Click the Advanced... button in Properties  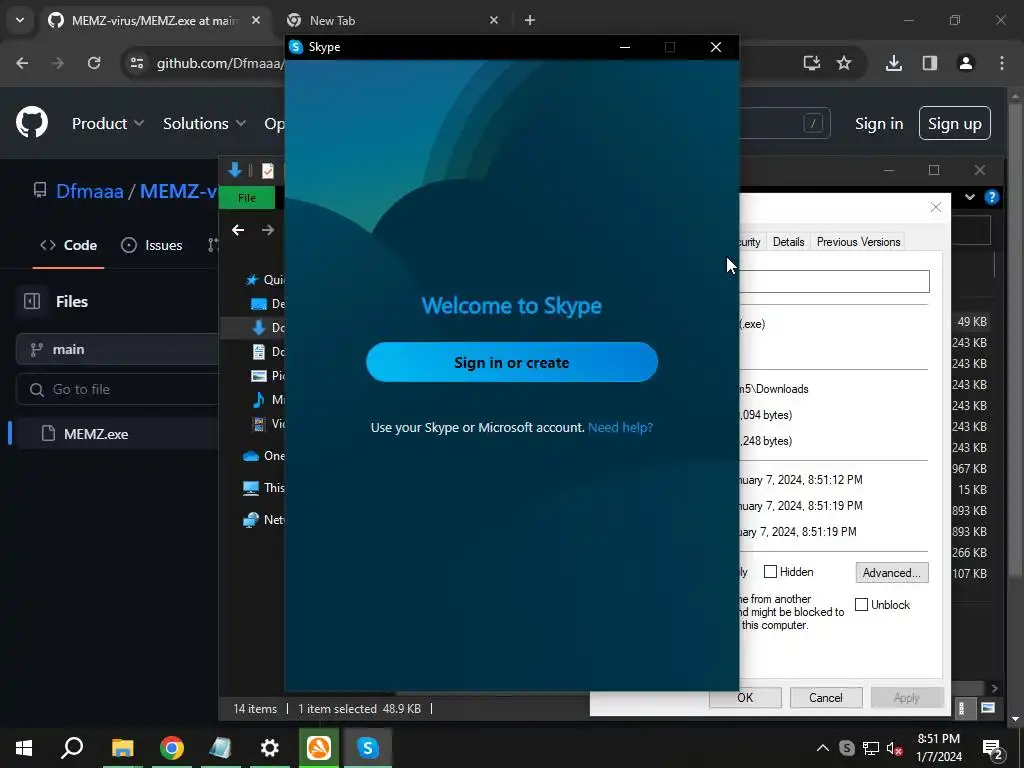[x=891, y=573]
